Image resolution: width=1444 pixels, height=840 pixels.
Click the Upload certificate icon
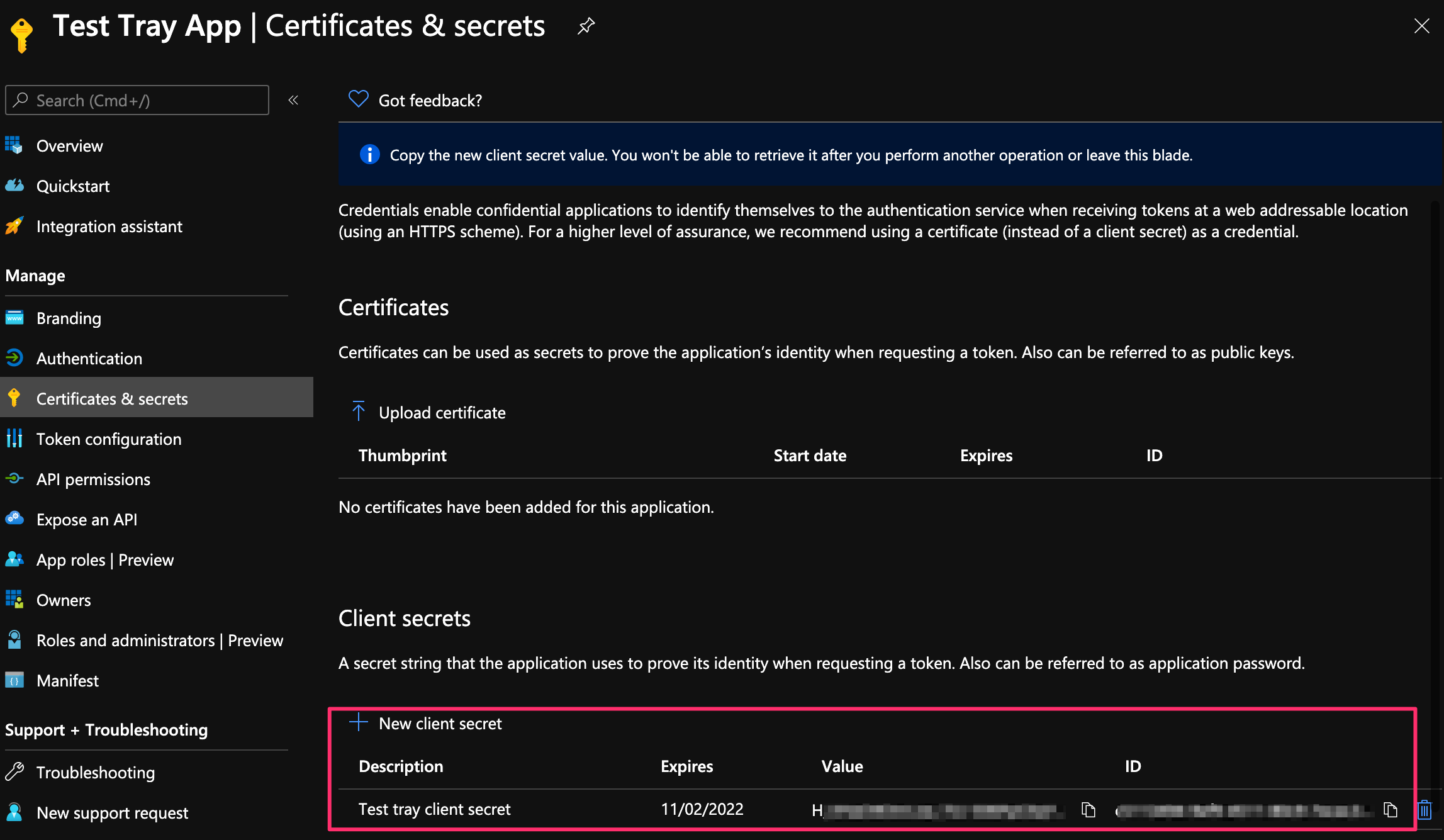[x=358, y=412]
